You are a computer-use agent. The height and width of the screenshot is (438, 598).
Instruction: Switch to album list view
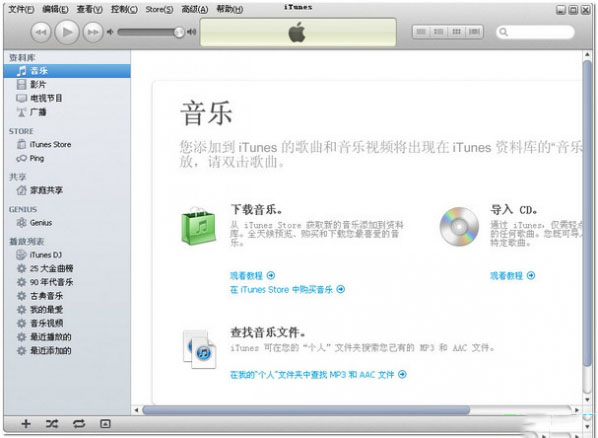pos(439,32)
